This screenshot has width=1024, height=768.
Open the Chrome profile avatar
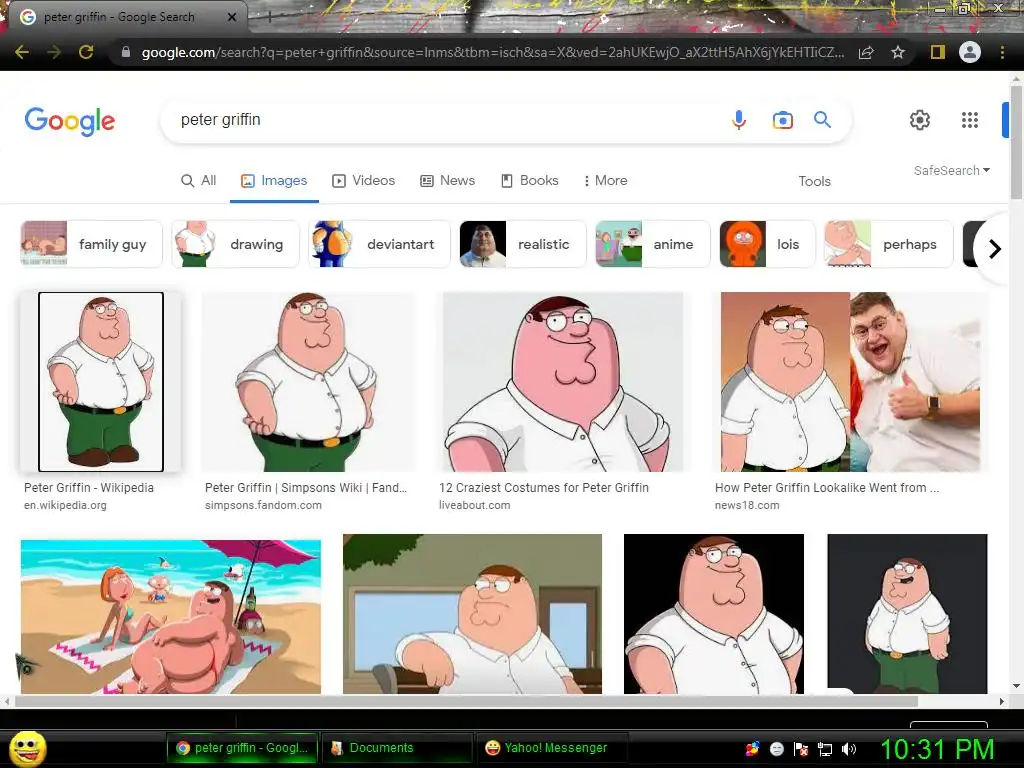[x=970, y=52]
